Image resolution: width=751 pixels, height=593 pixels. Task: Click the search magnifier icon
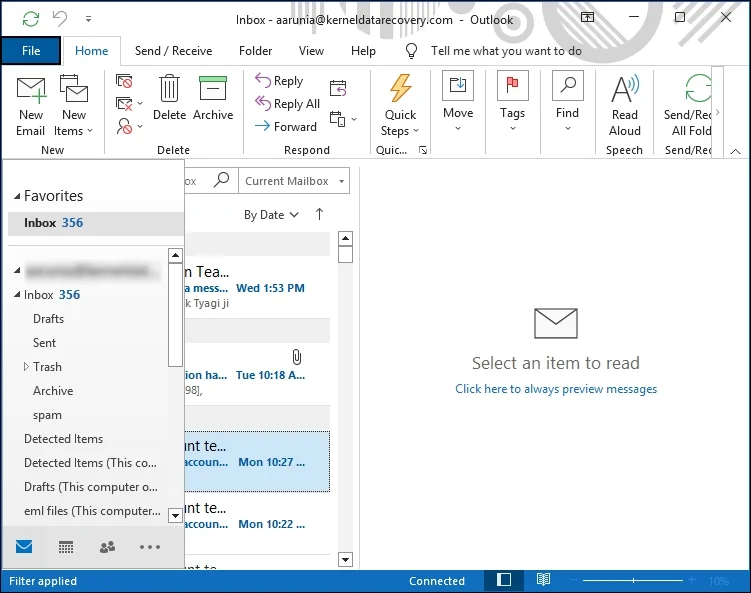(221, 180)
